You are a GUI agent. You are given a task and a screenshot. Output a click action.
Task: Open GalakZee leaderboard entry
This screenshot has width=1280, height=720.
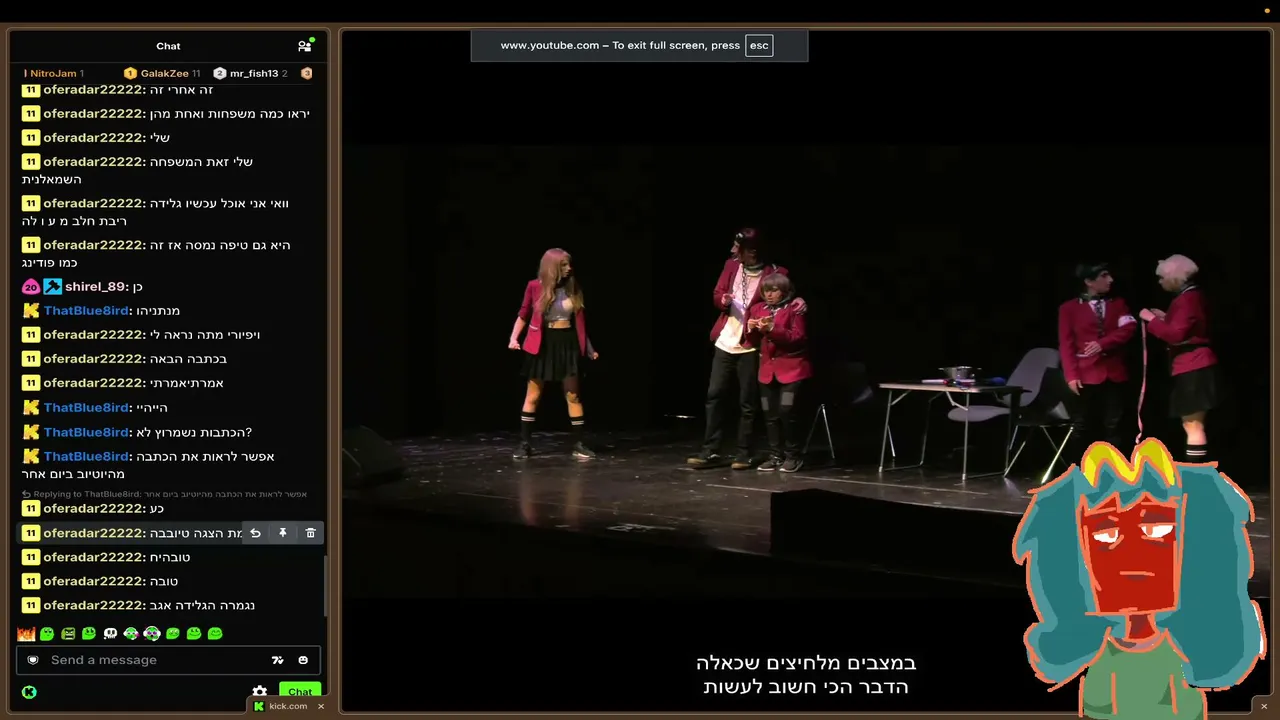162,73
